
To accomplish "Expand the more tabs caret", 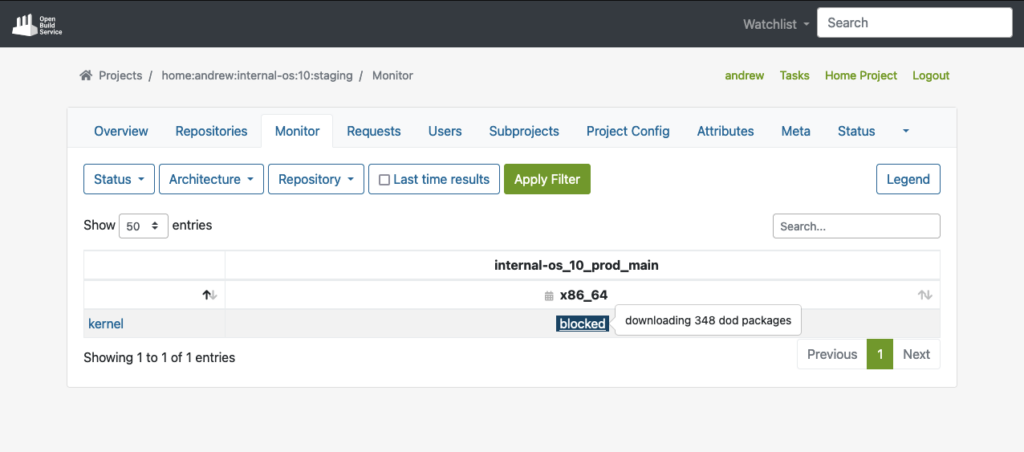I will (x=906, y=131).
